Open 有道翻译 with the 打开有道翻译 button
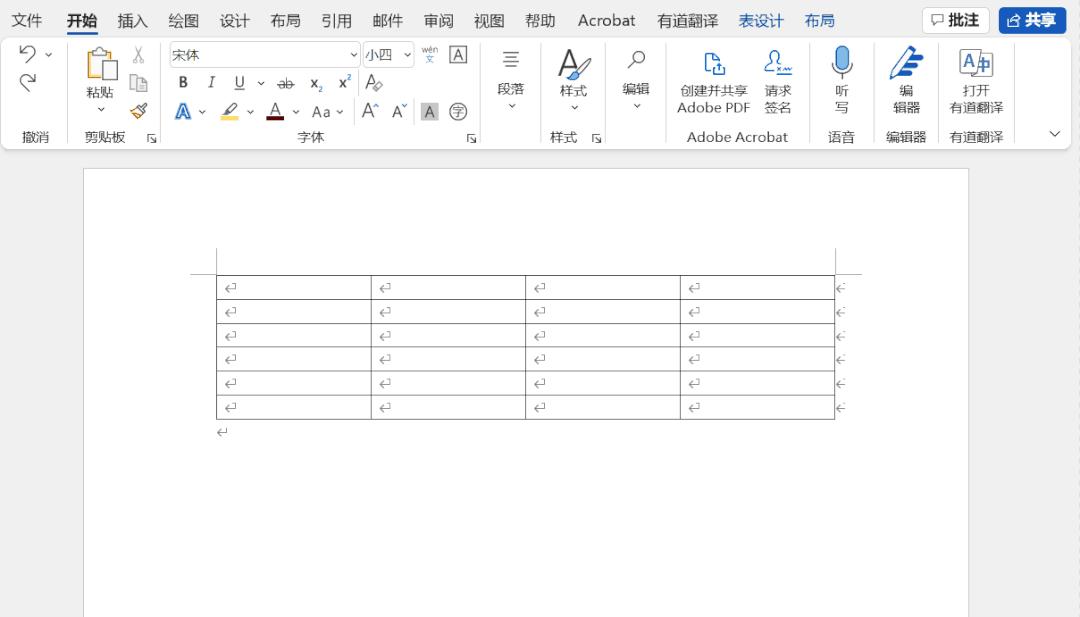Viewport: 1080px width, 617px height. pyautogui.click(x=975, y=84)
